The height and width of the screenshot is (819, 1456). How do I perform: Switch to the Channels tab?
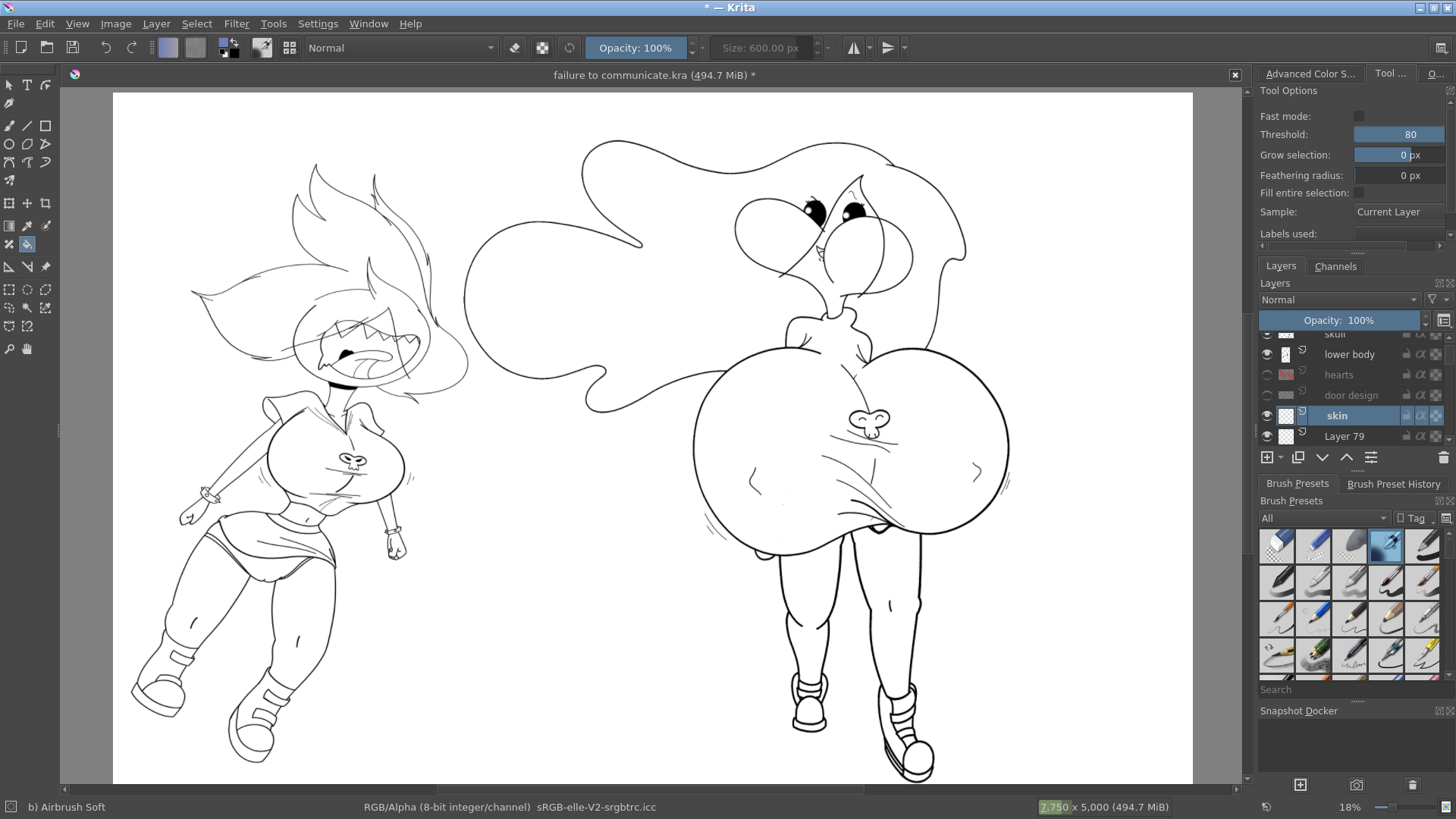click(1335, 266)
